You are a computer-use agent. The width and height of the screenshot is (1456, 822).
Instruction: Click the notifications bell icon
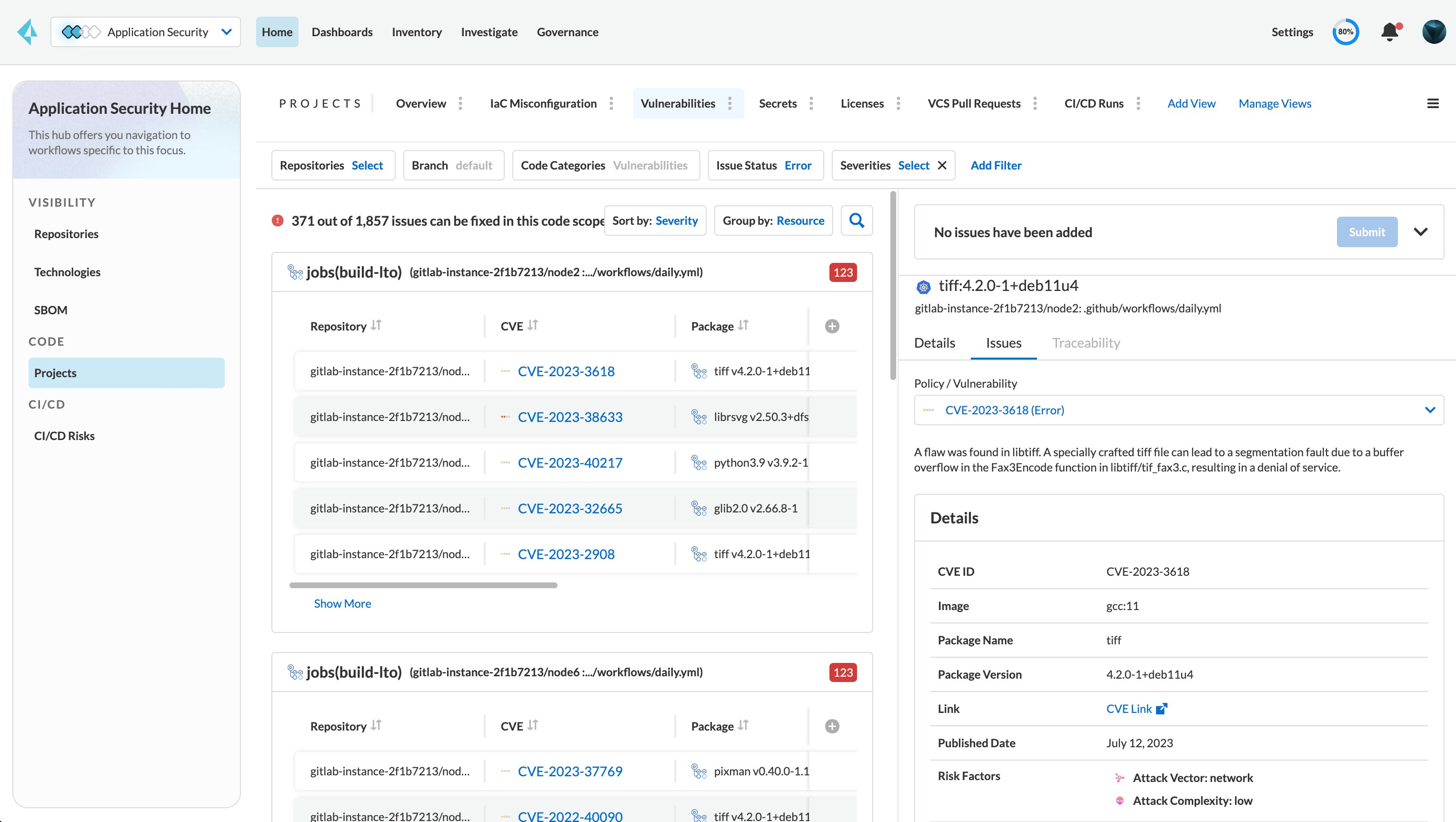coord(1389,32)
